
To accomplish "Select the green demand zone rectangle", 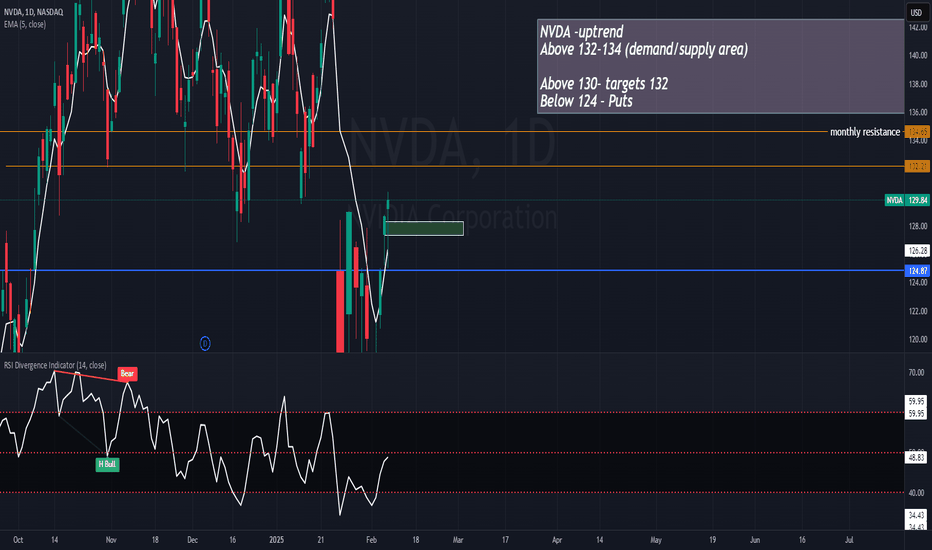I will [424, 228].
